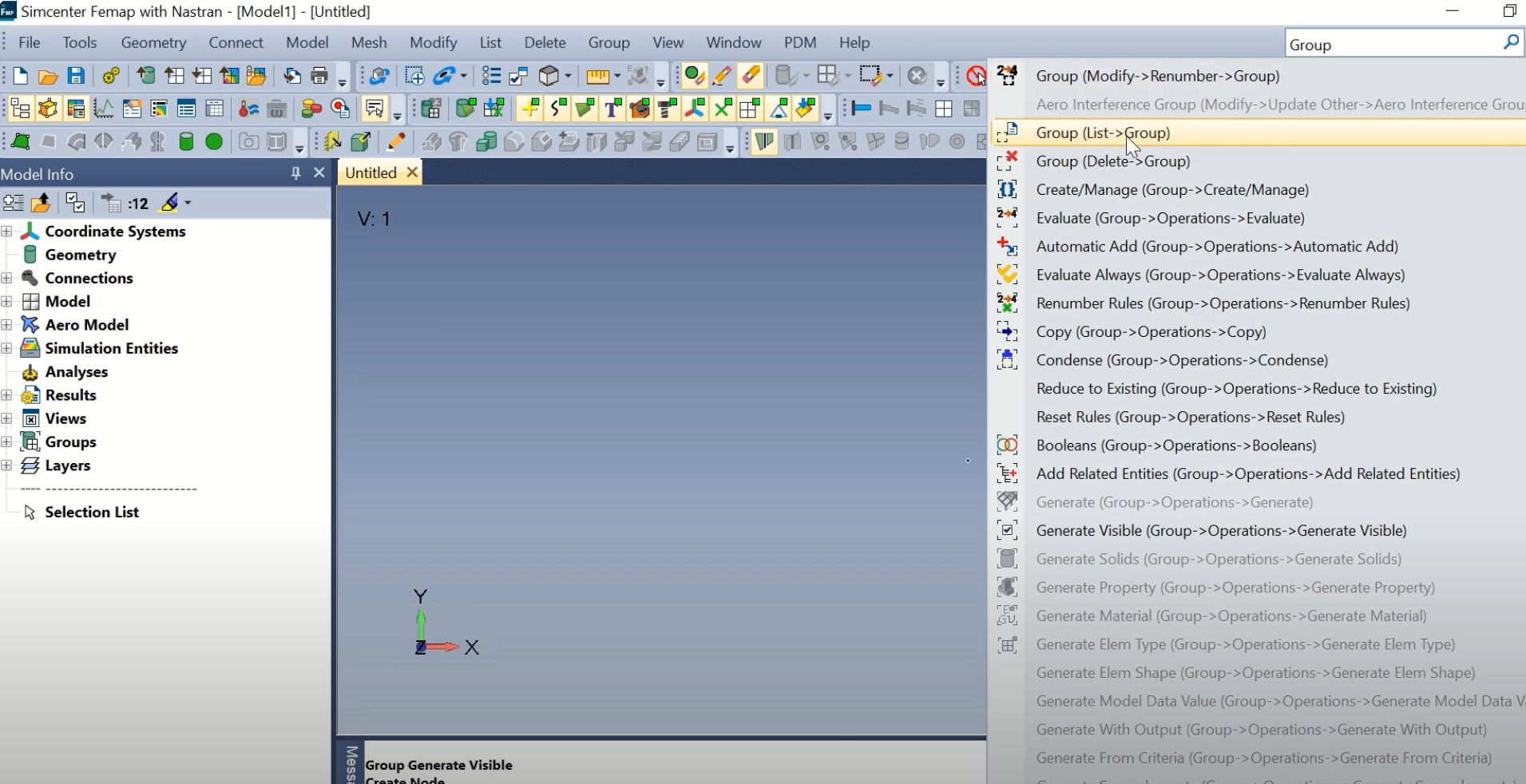Open the PDM menu
1526x784 pixels.
pos(800,42)
